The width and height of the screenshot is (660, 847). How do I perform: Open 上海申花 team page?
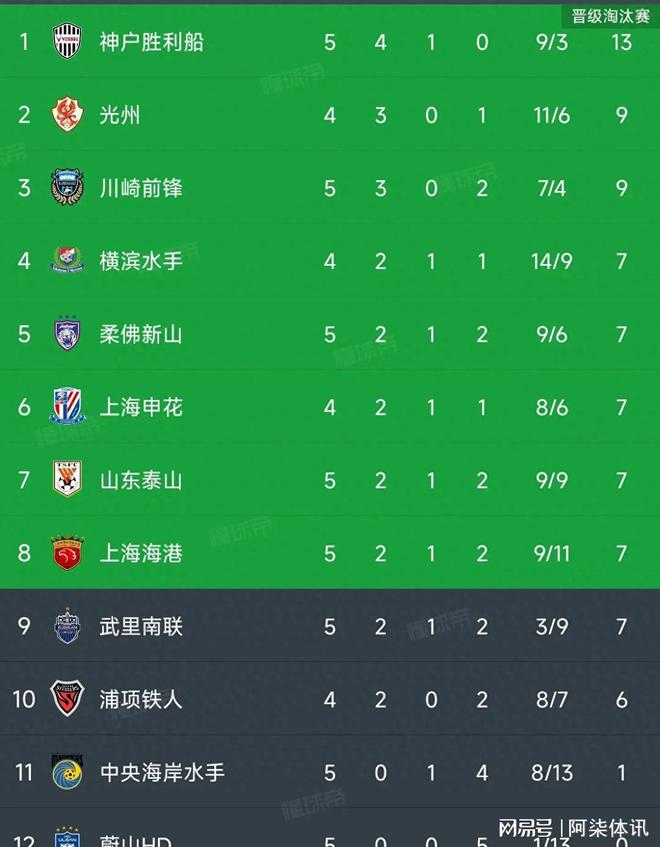(x=141, y=407)
